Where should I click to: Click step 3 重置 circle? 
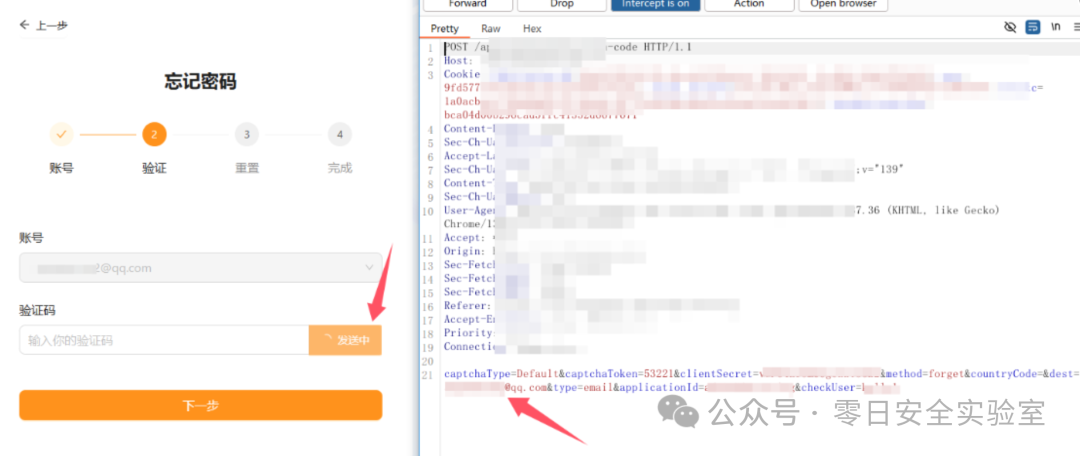pyautogui.click(x=247, y=134)
